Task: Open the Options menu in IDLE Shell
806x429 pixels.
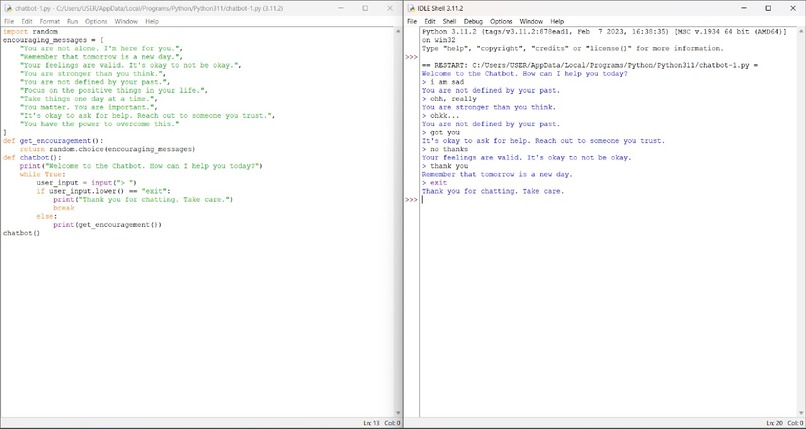Action: pyautogui.click(x=501, y=22)
